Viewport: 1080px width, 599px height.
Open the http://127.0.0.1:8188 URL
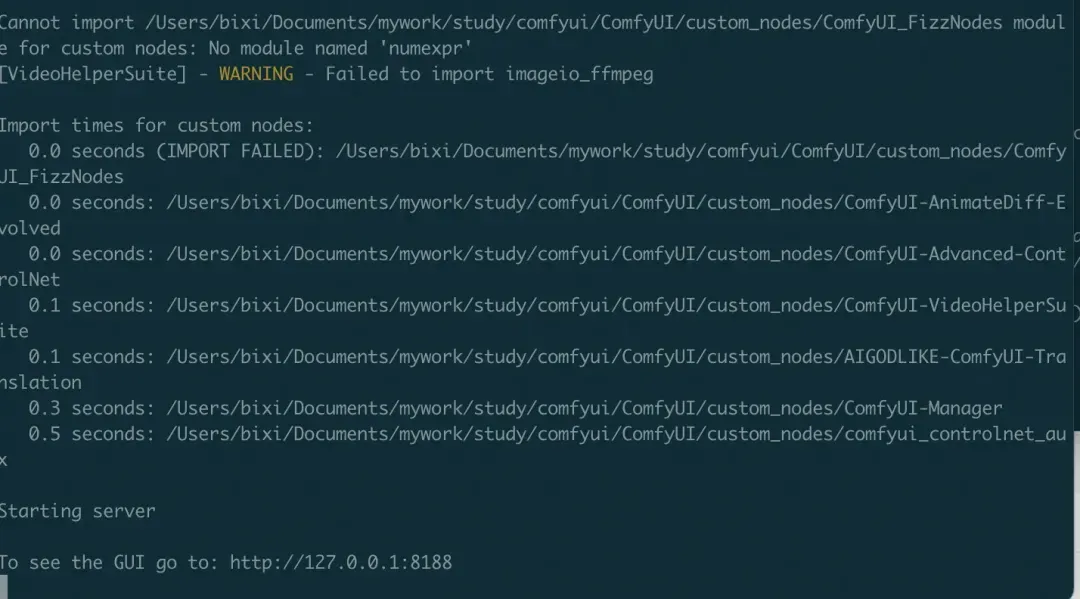point(341,563)
